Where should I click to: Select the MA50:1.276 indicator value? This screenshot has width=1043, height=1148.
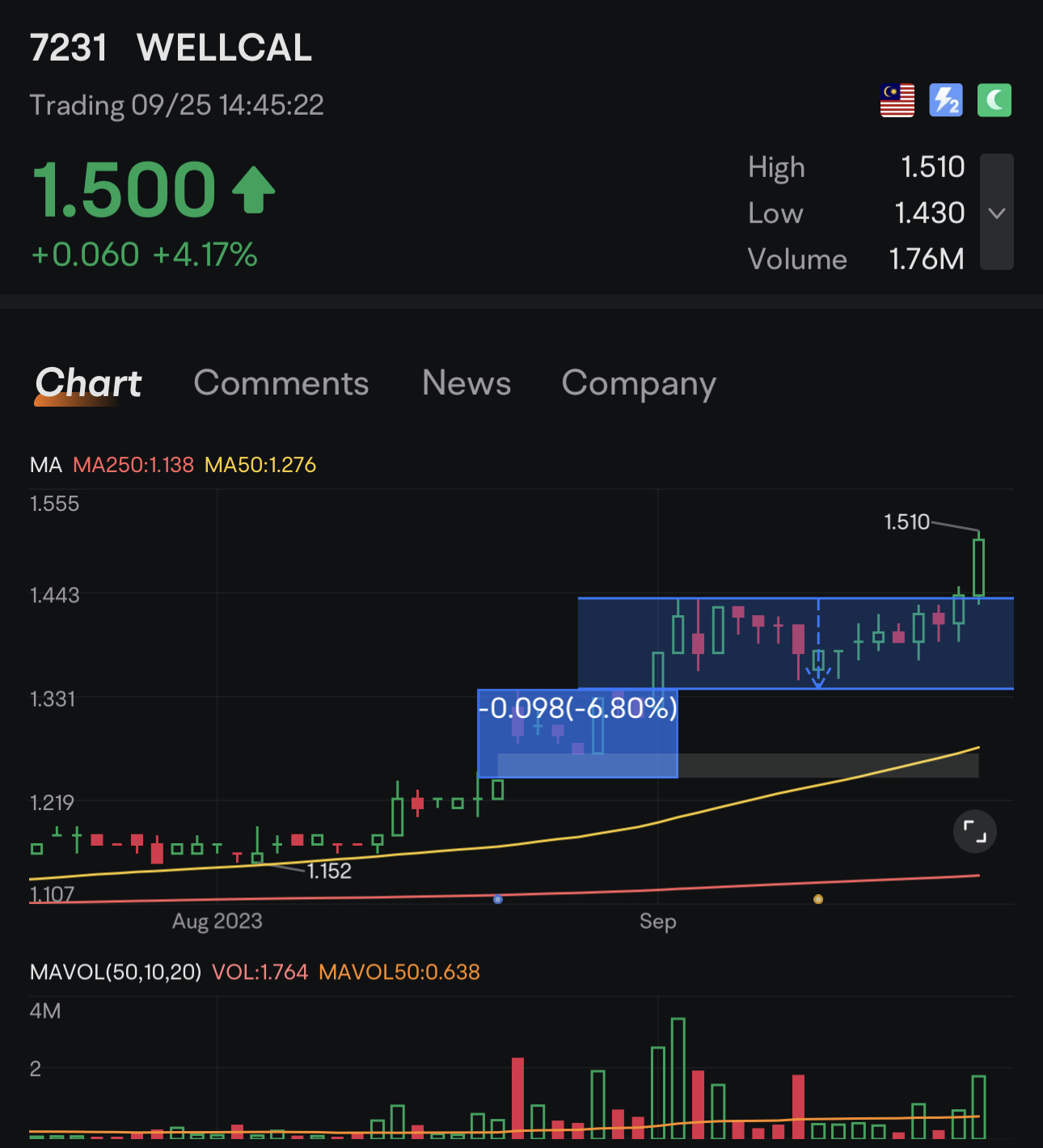coord(260,465)
